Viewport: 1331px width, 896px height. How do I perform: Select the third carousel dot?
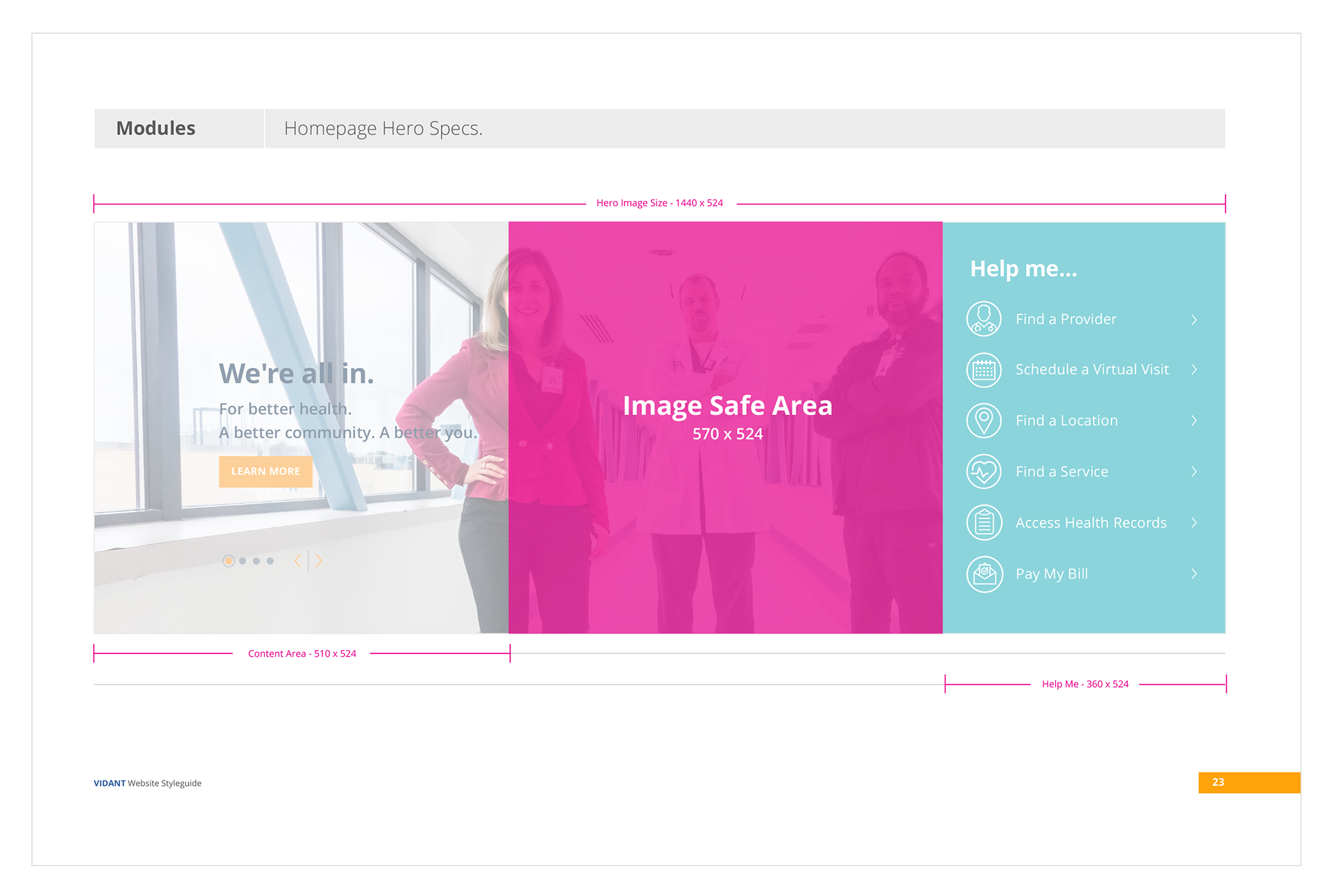pos(256,561)
